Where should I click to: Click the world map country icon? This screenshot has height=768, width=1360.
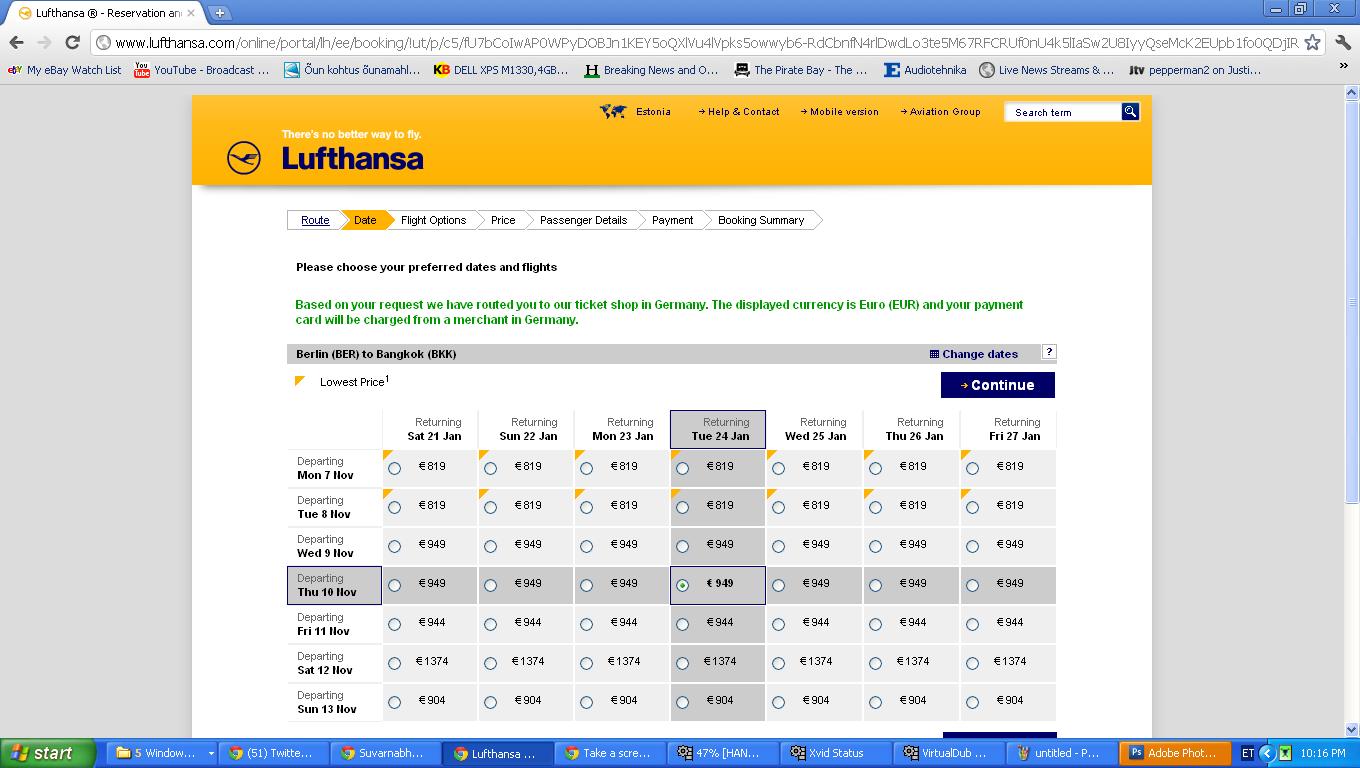[x=612, y=112]
